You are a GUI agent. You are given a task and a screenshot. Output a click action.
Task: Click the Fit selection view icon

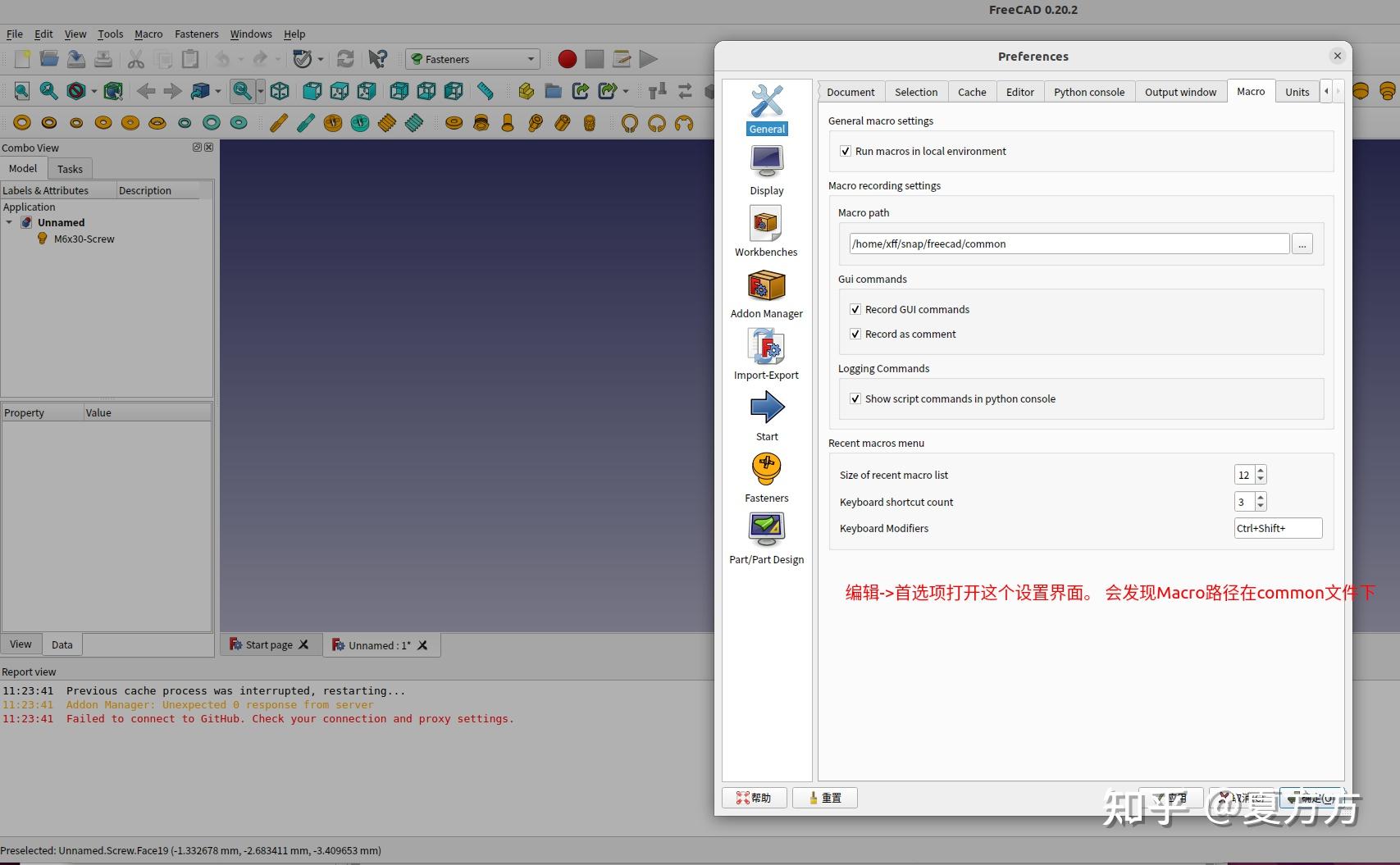(x=49, y=91)
